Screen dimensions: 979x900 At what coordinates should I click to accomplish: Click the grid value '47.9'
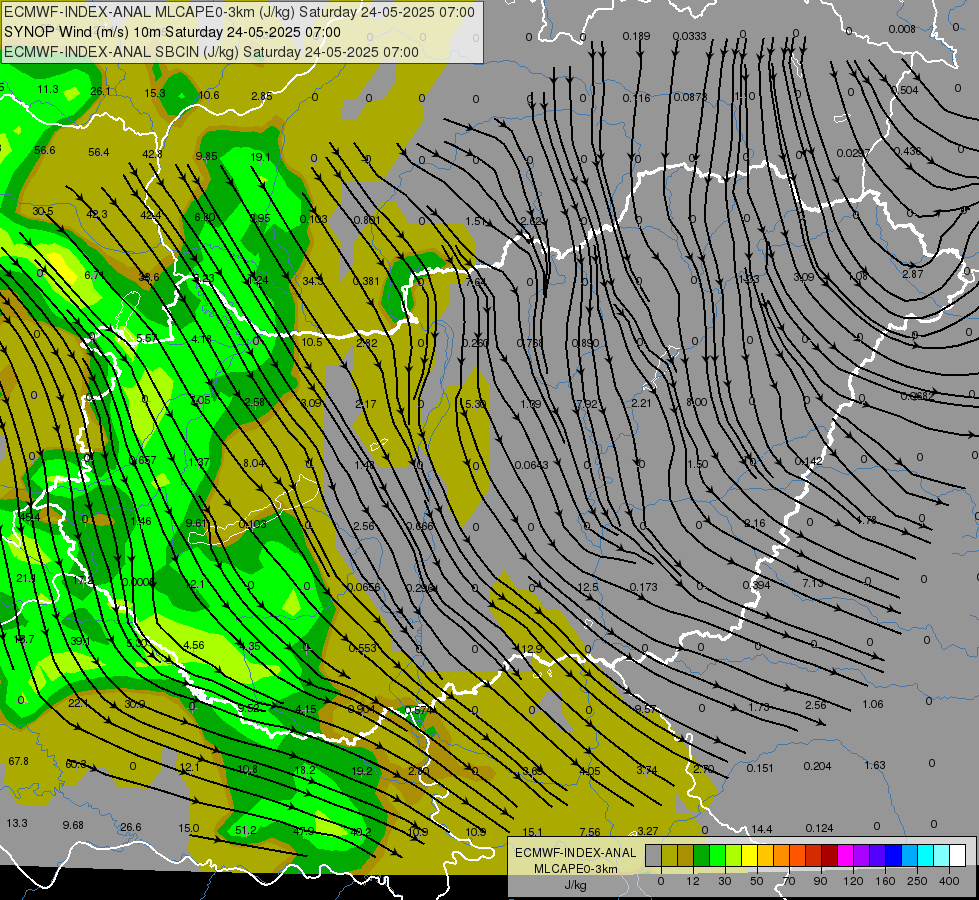303,831
